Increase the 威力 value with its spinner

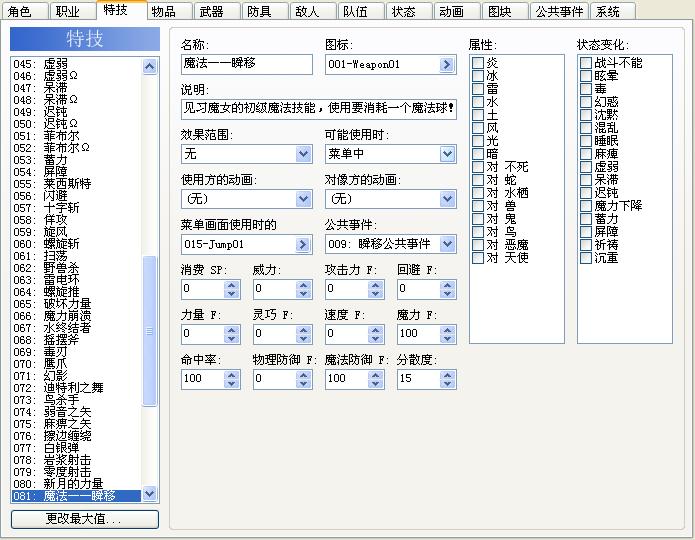[303, 285]
